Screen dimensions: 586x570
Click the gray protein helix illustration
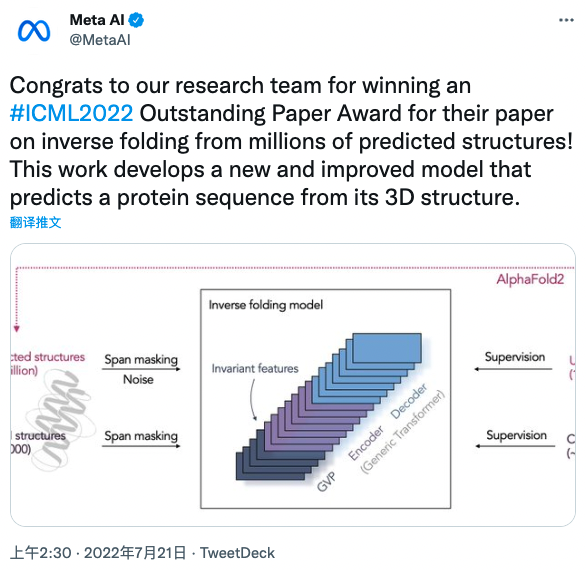tap(60, 419)
